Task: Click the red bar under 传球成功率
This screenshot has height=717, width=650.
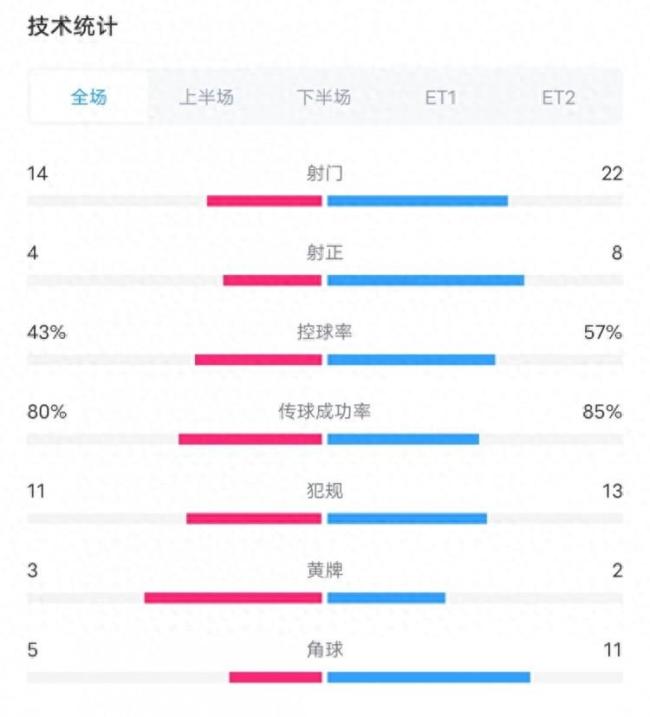Action: click(250, 438)
